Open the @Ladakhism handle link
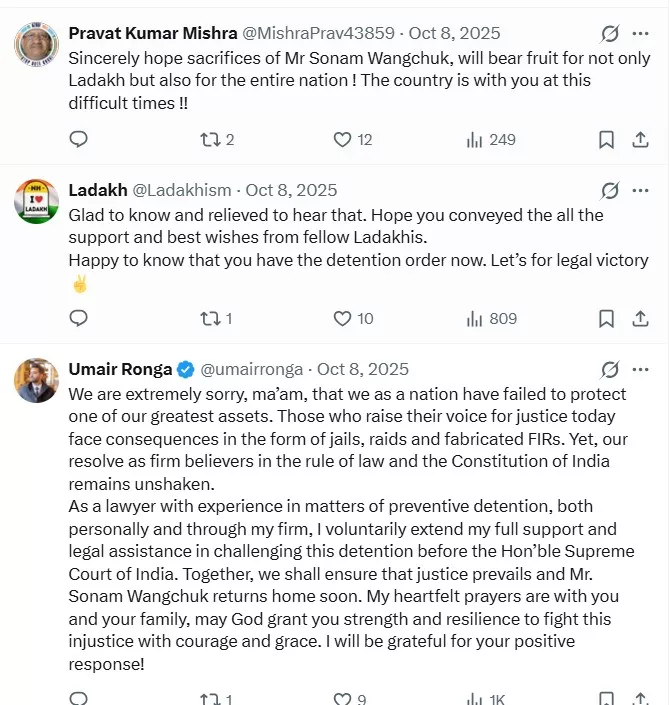670x705 pixels. click(x=182, y=190)
